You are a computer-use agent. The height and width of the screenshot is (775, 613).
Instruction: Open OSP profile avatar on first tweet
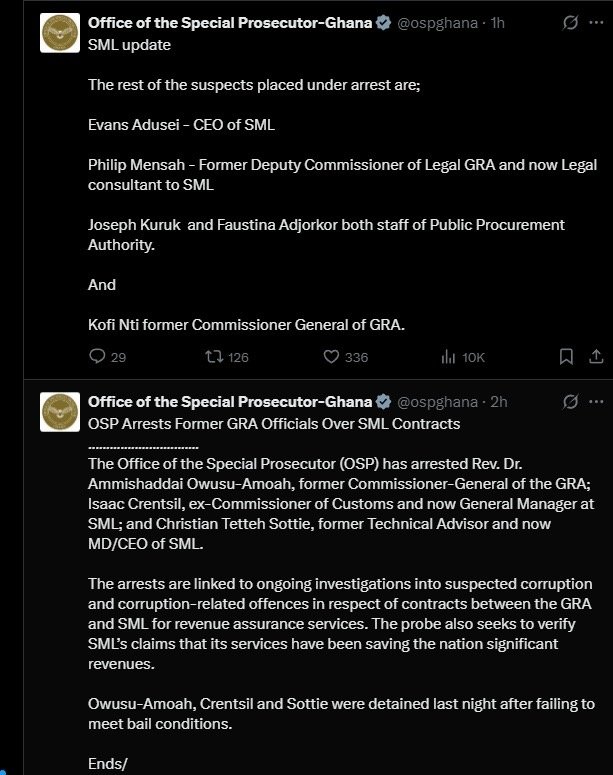60,33
